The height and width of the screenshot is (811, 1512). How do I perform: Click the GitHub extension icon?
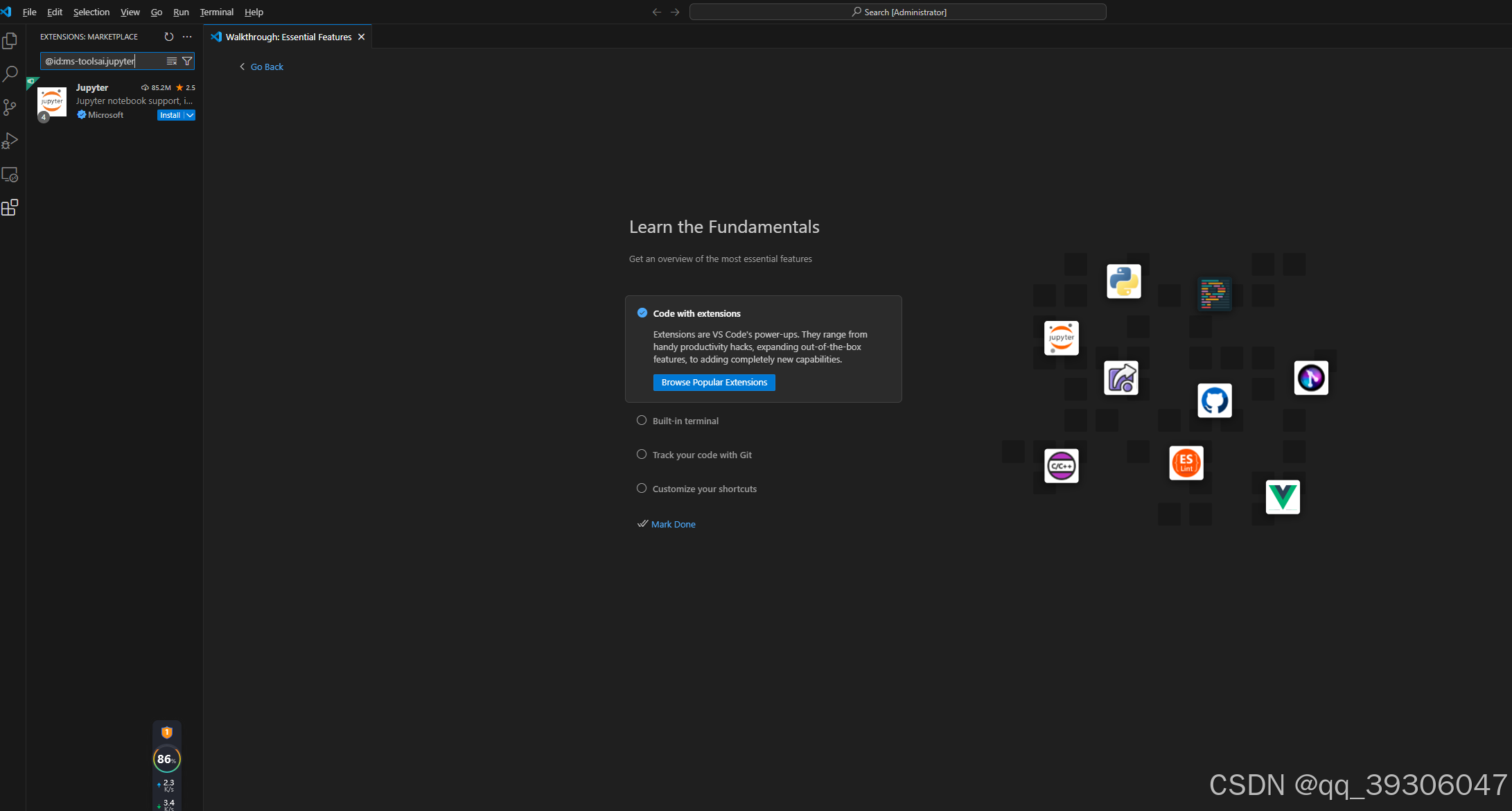pyautogui.click(x=1215, y=401)
